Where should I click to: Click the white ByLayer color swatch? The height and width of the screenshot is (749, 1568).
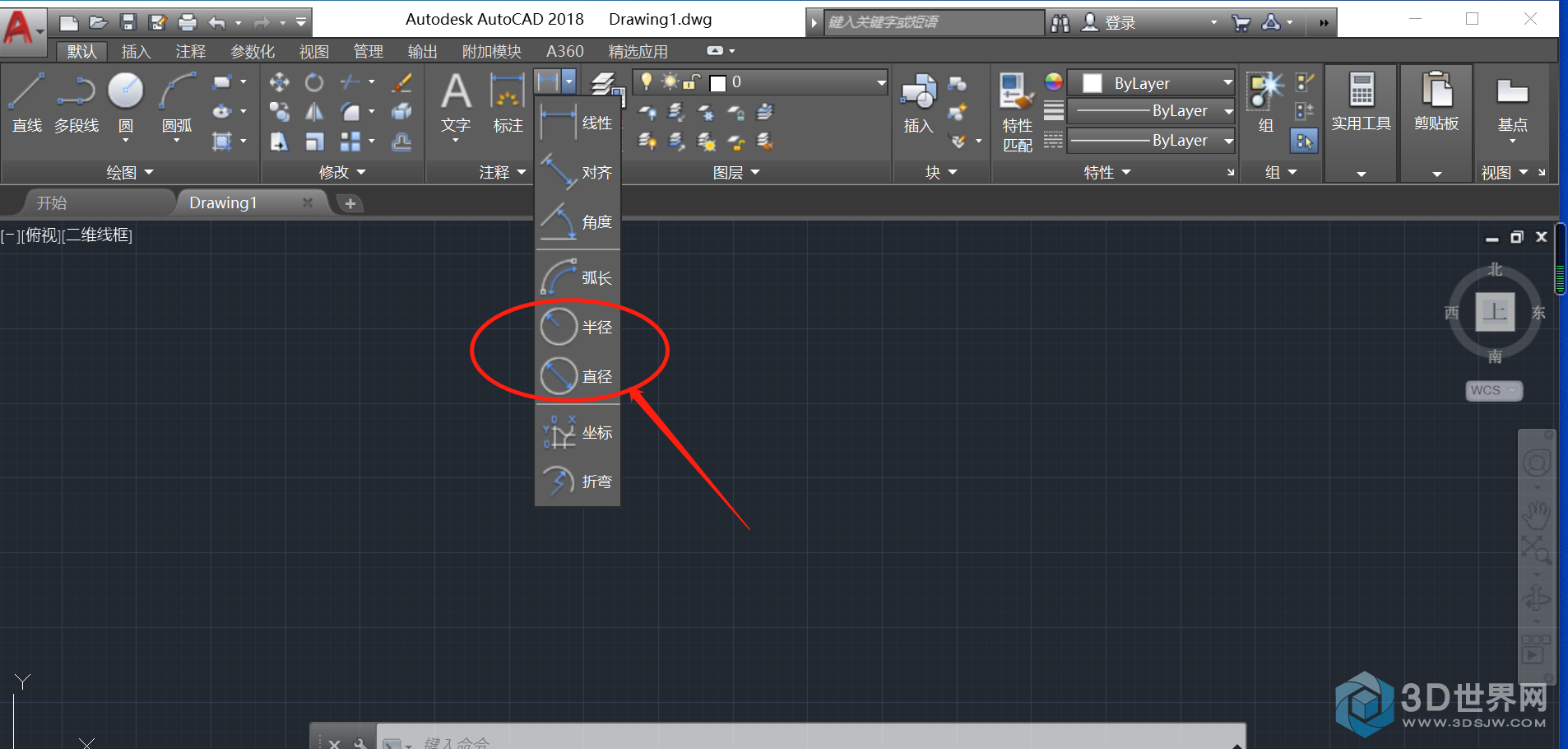1092,83
